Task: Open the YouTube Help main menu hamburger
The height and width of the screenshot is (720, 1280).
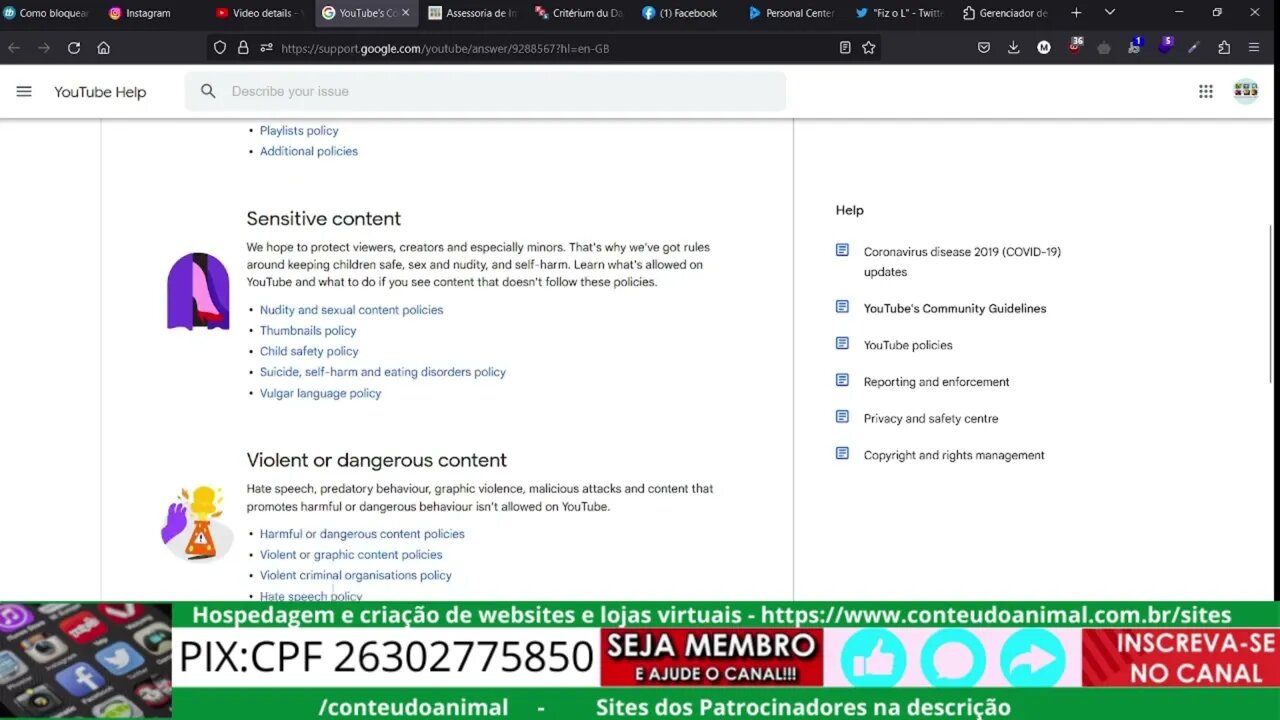Action: coord(24,91)
